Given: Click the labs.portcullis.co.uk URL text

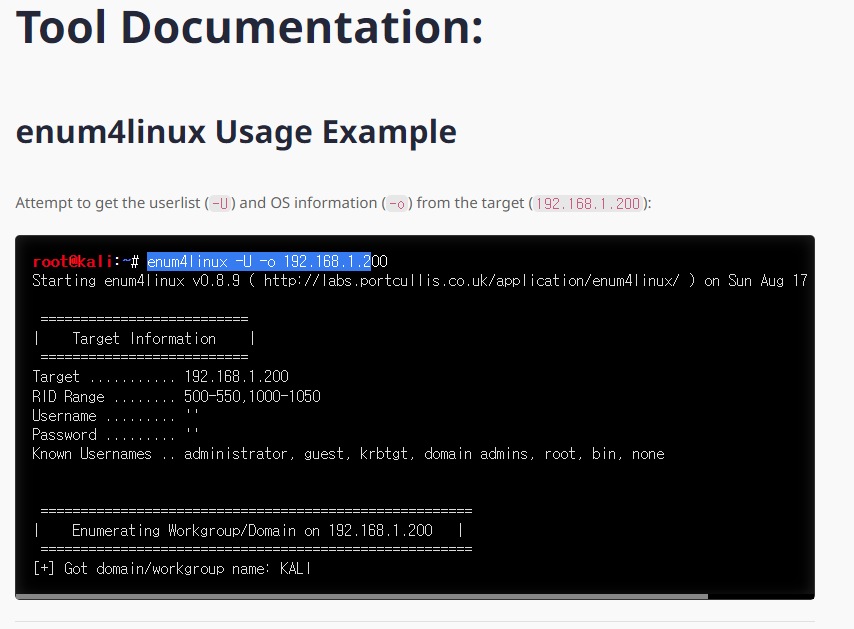Looking at the screenshot, I should pyautogui.click(x=472, y=281).
